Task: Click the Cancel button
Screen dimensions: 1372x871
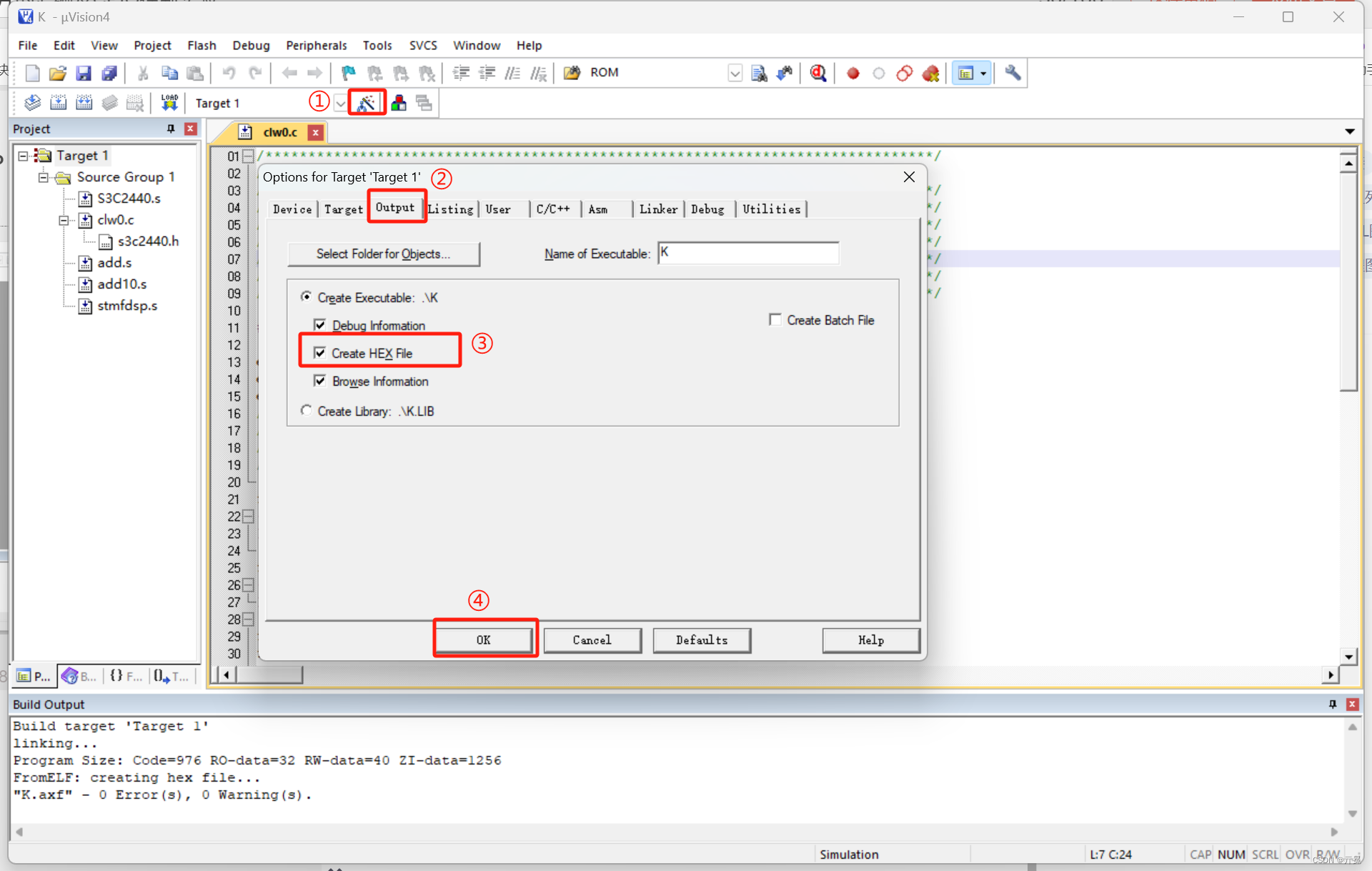Action: (x=592, y=640)
